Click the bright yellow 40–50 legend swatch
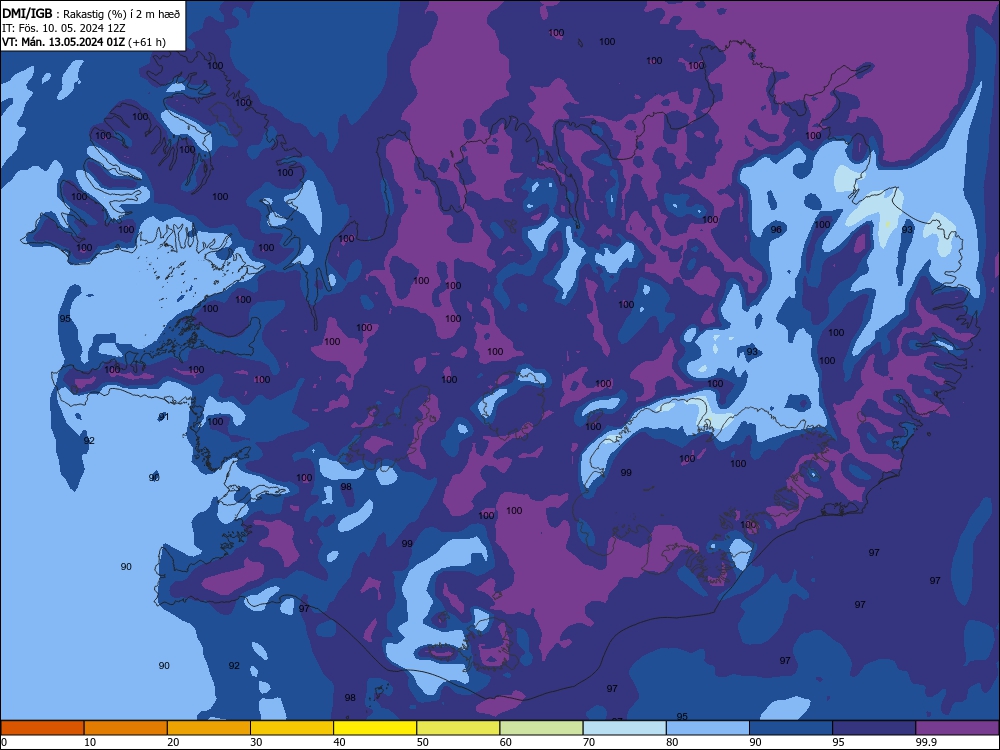 (375, 728)
